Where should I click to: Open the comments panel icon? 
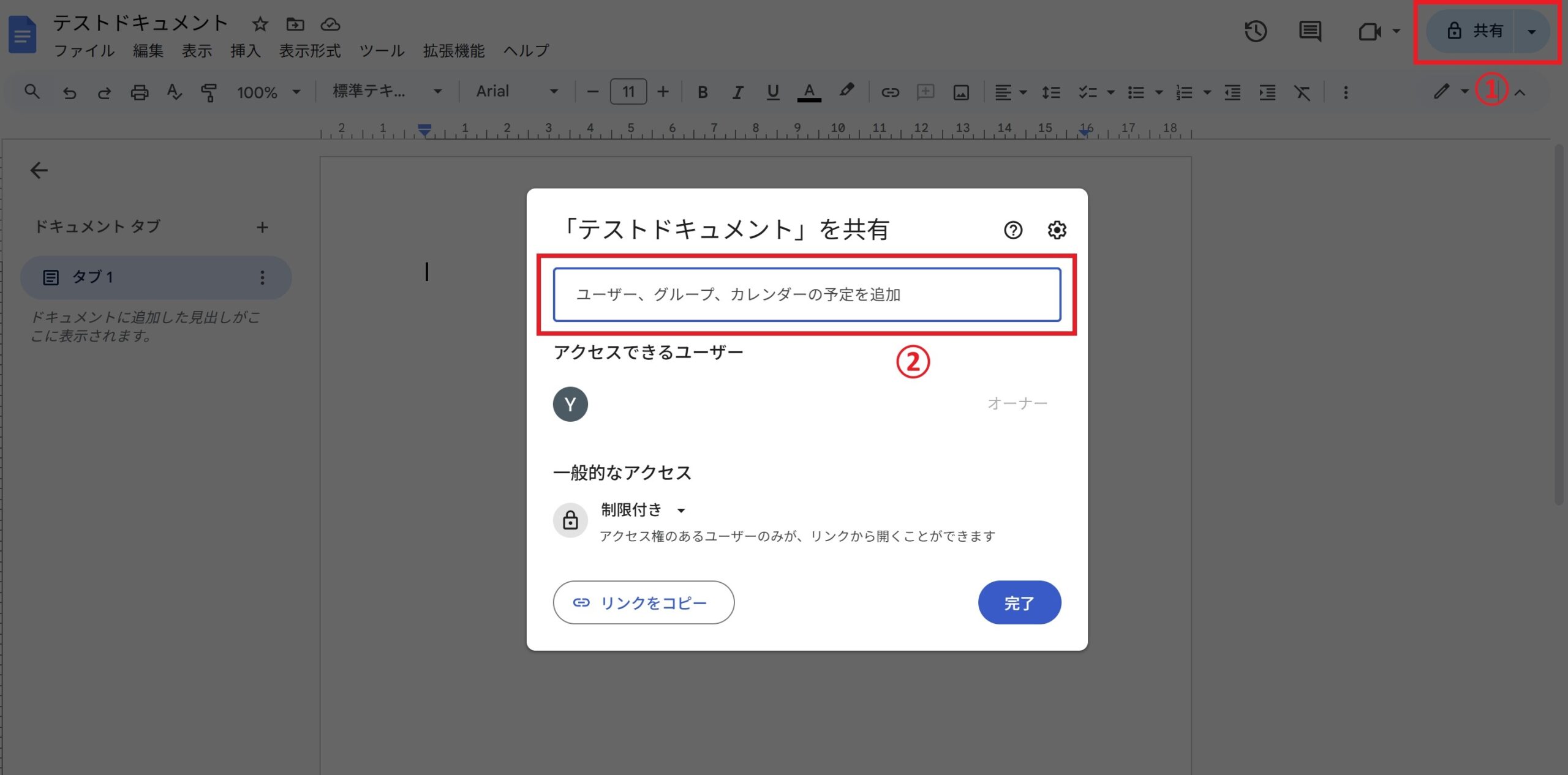(1310, 31)
